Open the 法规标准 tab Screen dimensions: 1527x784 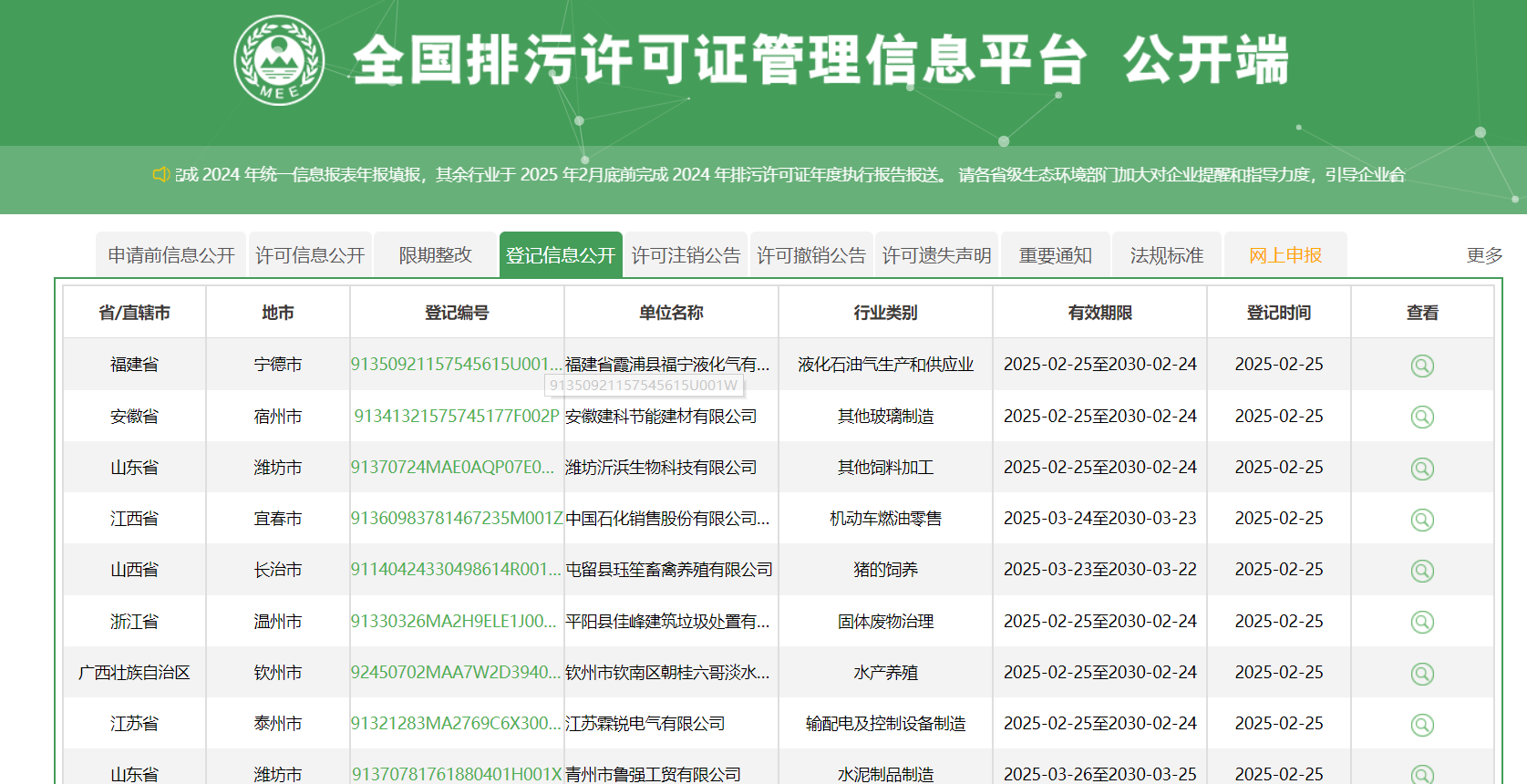coord(1166,255)
